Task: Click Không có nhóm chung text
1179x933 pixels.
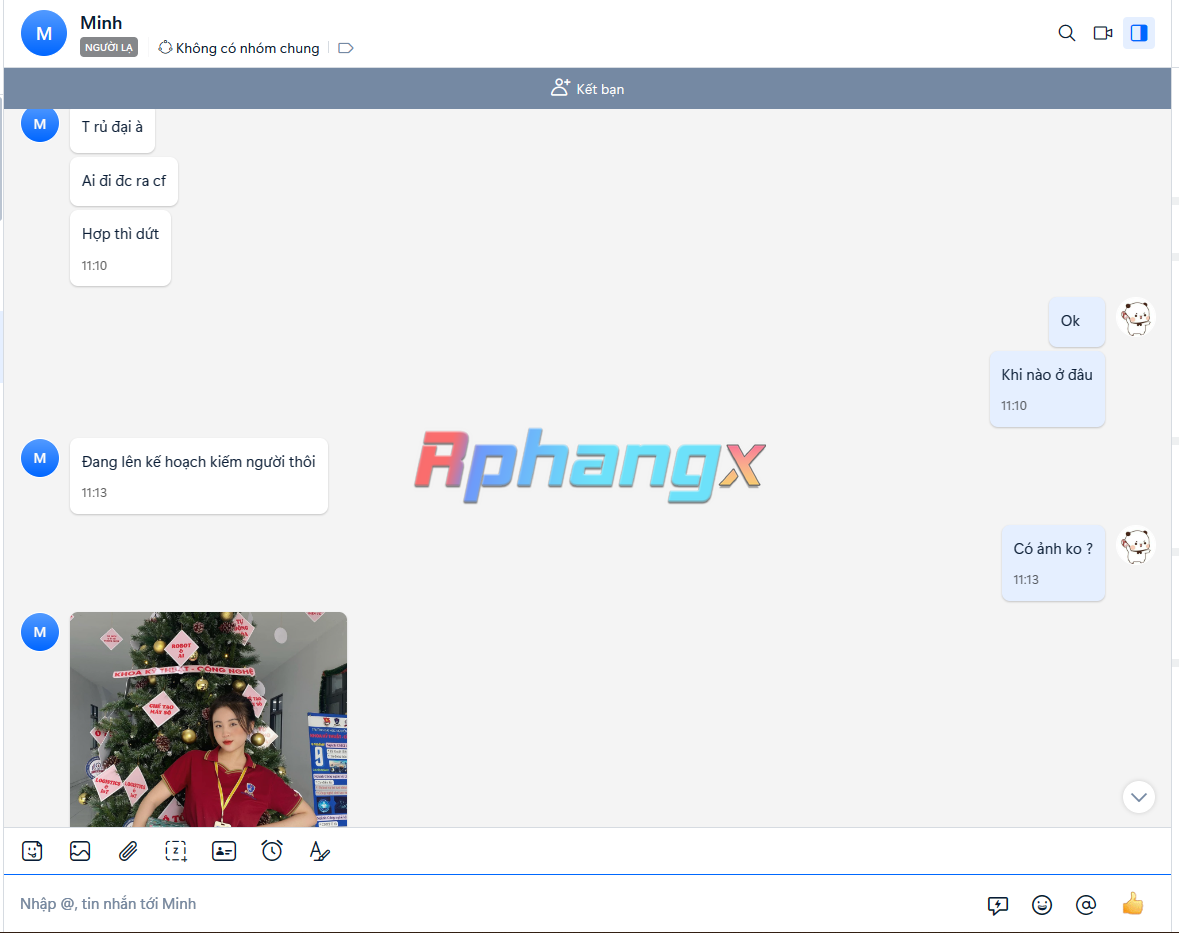Action: click(x=247, y=48)
